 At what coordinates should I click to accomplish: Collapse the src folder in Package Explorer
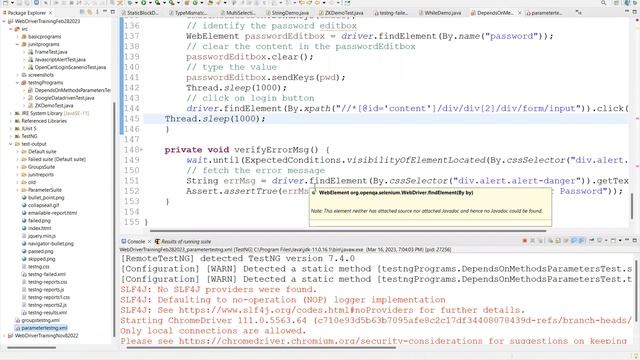tap(11, 29)
